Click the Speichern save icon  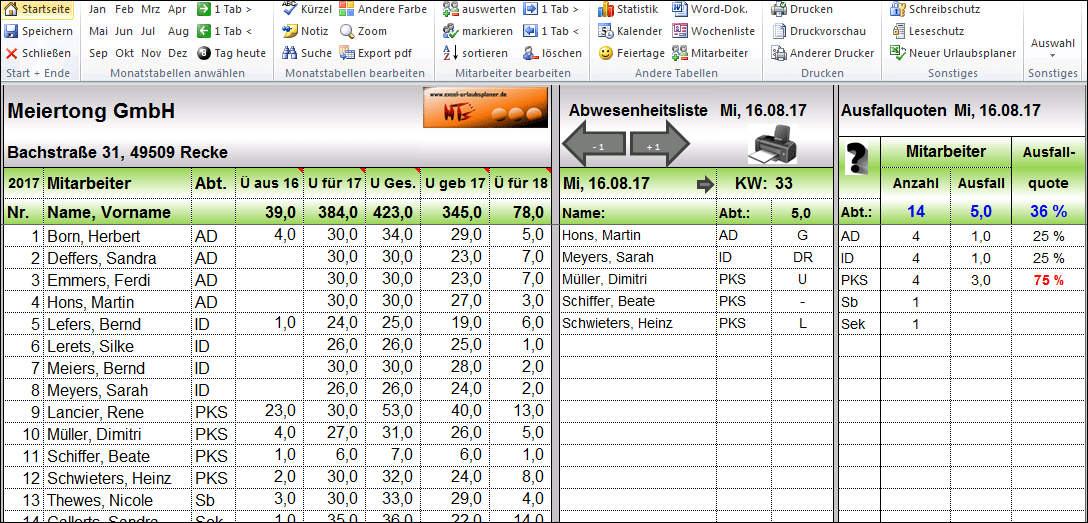[x=12, y=31]
